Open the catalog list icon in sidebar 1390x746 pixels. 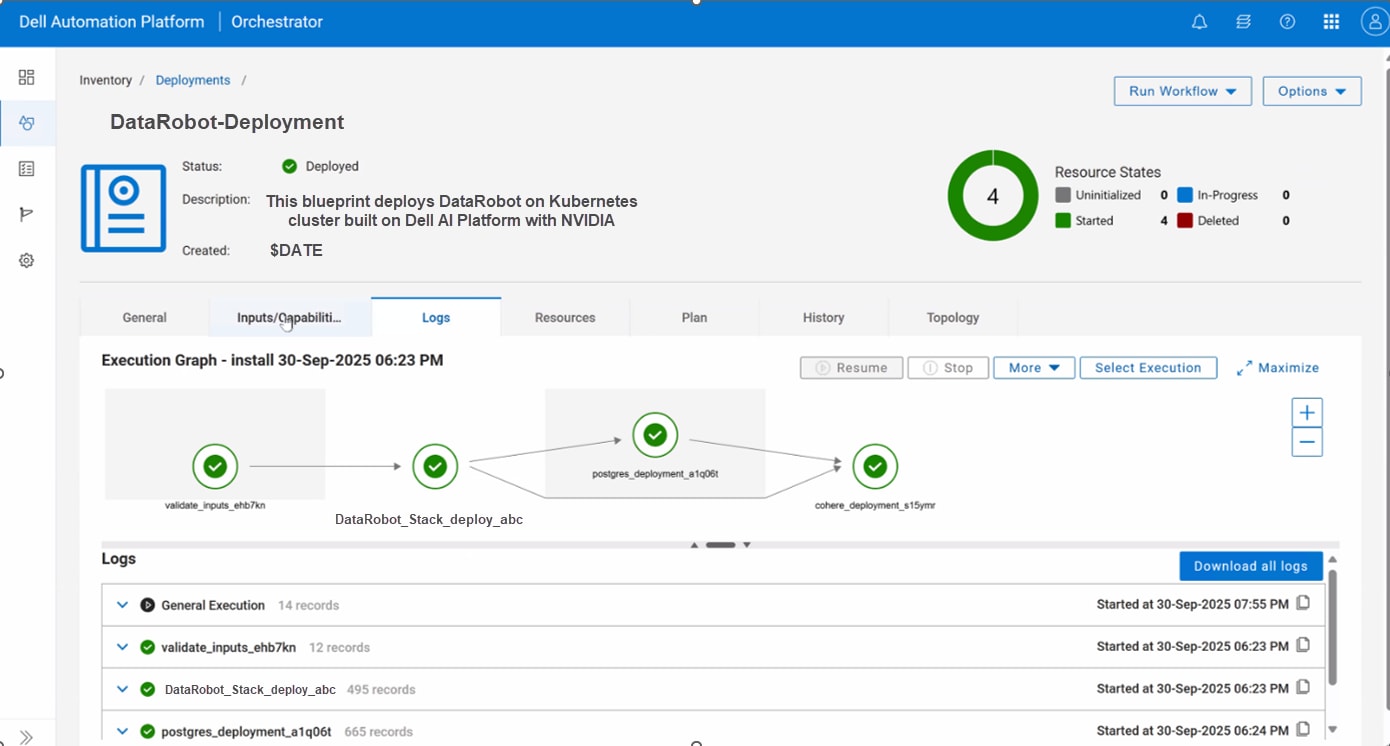(27, 169)
